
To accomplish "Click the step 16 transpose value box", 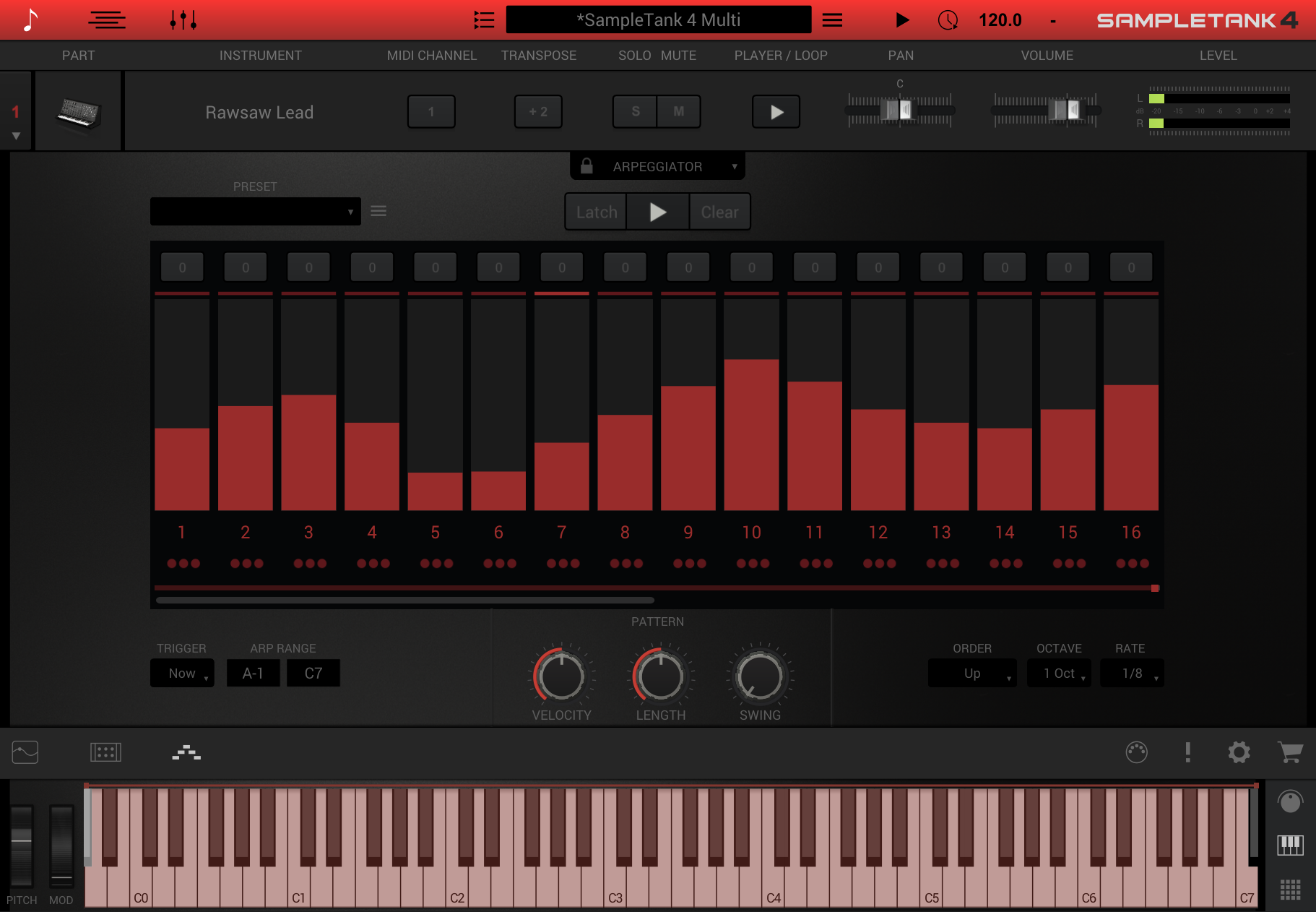I will [1131, 267].
